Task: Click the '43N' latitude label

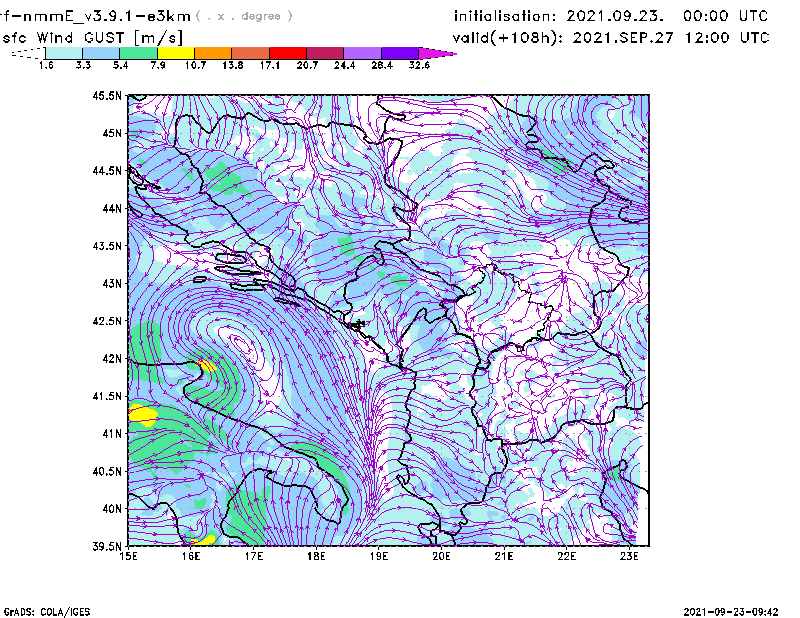Action: click(112, 283)
